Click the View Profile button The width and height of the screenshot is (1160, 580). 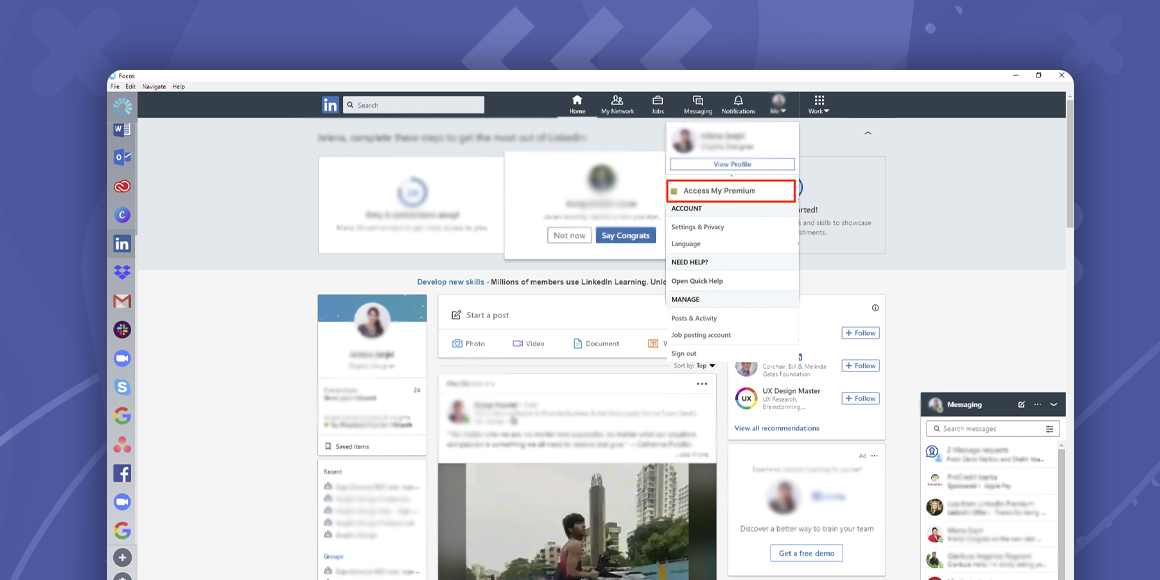pos(732,164)
